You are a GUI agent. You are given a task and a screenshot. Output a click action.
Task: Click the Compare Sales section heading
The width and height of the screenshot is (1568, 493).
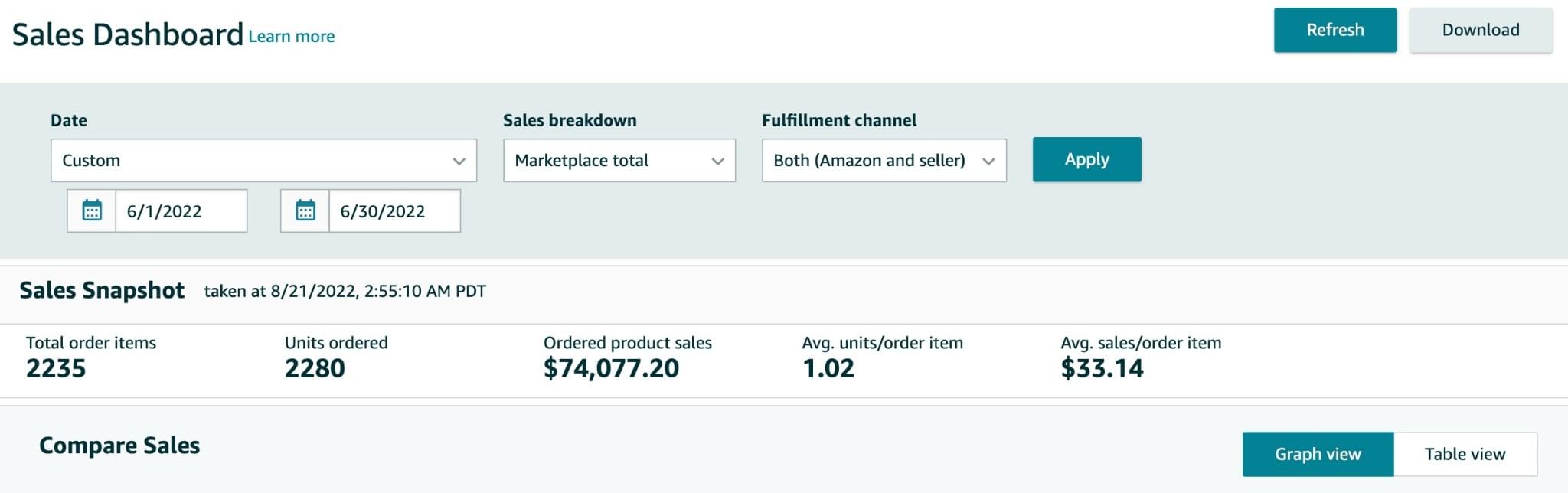[x=119, y=446]
